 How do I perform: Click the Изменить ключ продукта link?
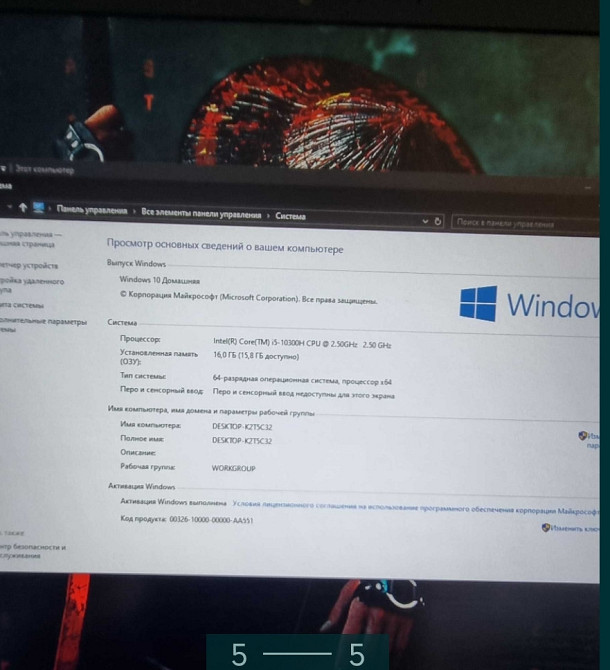coord(570,528)
